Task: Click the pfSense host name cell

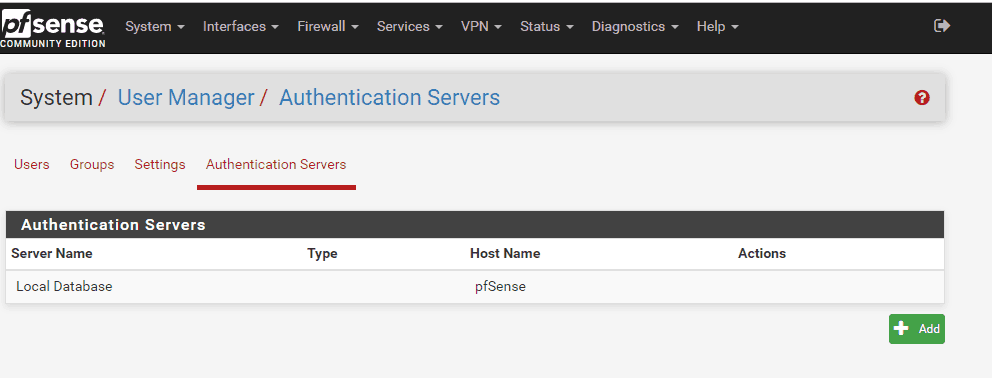Action: [500, 286]
